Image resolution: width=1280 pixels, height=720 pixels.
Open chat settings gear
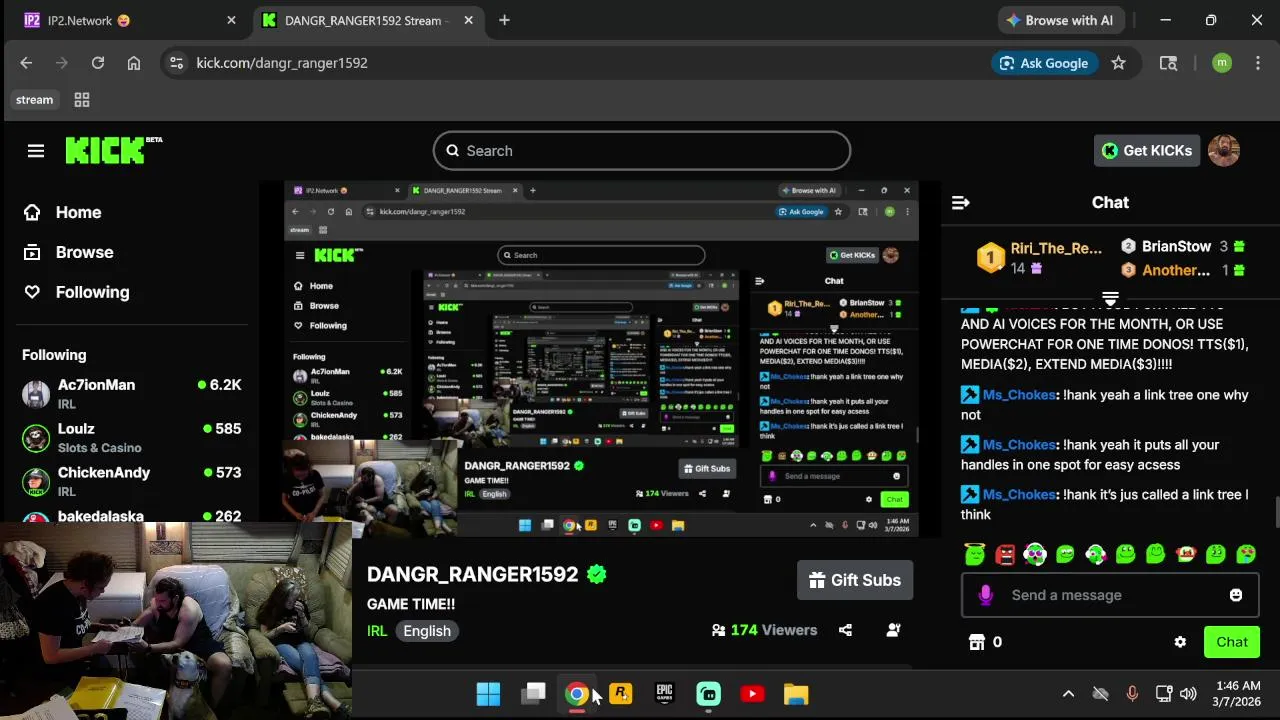click(1180, 642)
